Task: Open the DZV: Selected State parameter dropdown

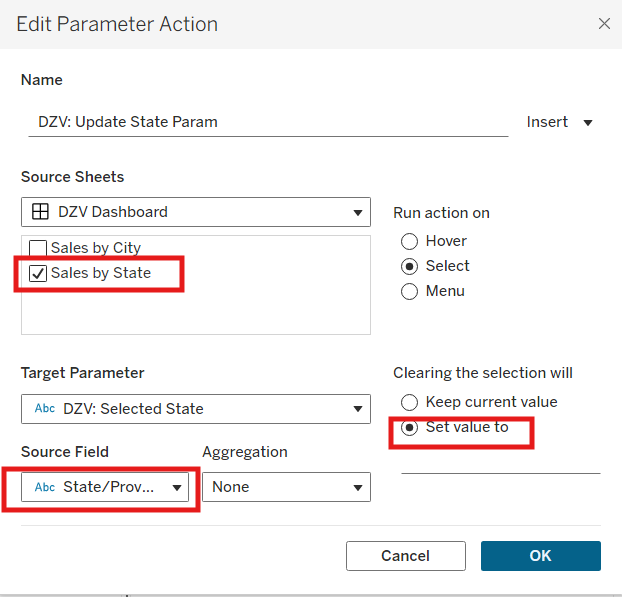Action: pyautogui.click(x=357, y=408)
